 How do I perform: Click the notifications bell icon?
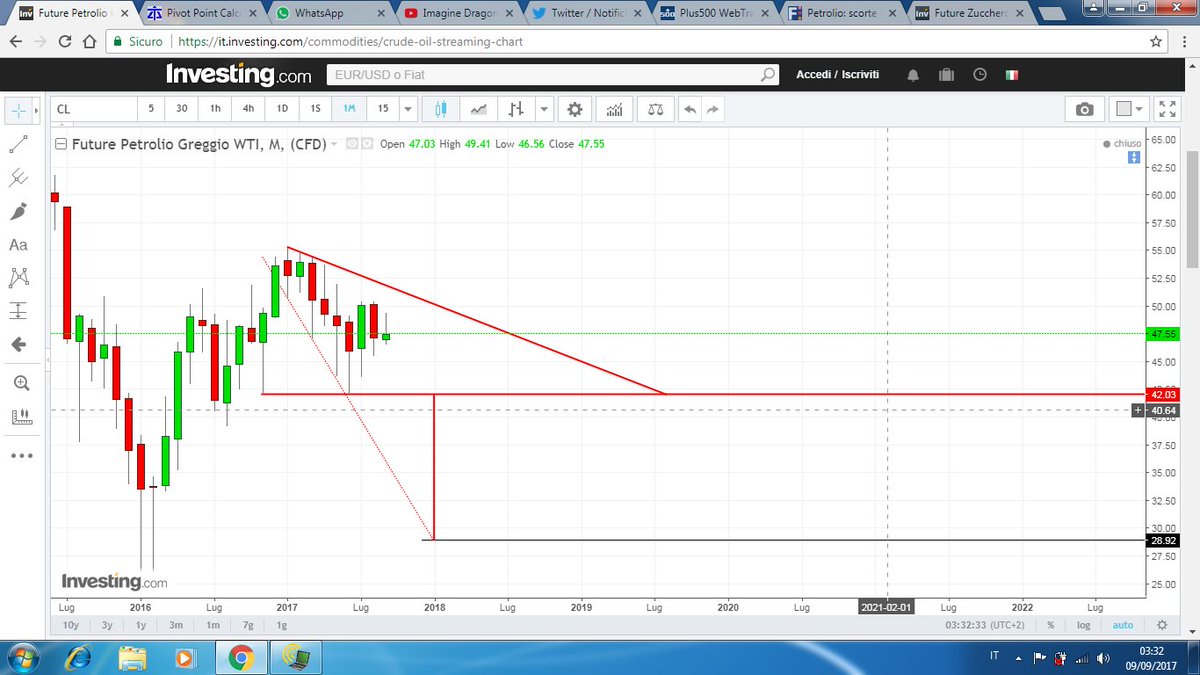pos(913,75)
